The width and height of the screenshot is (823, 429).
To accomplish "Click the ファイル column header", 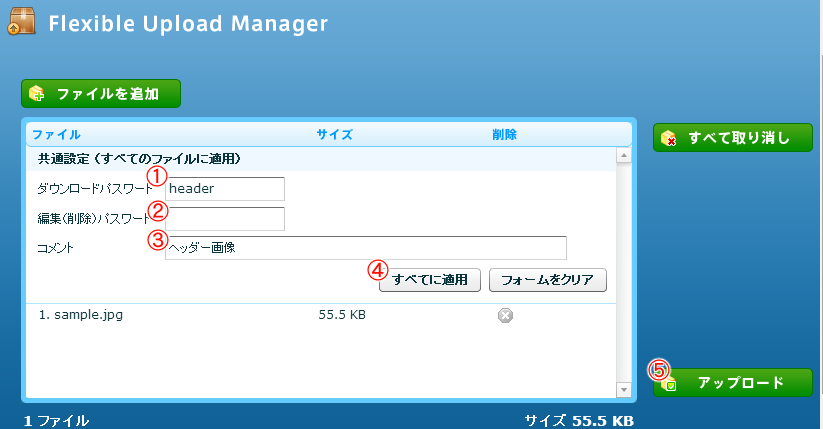I will [56, 134].
